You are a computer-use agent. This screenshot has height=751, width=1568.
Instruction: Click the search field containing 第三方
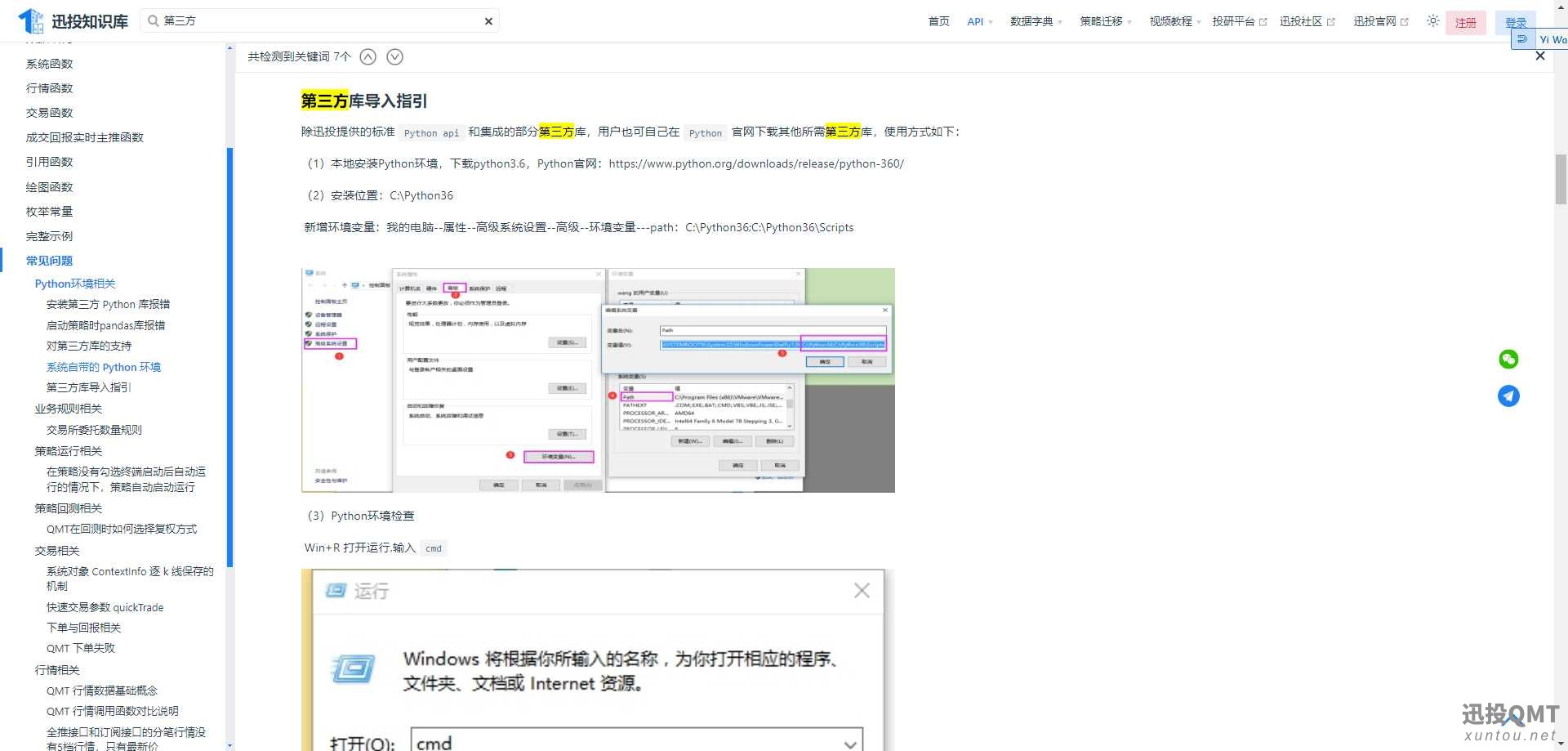click(319, 20)
